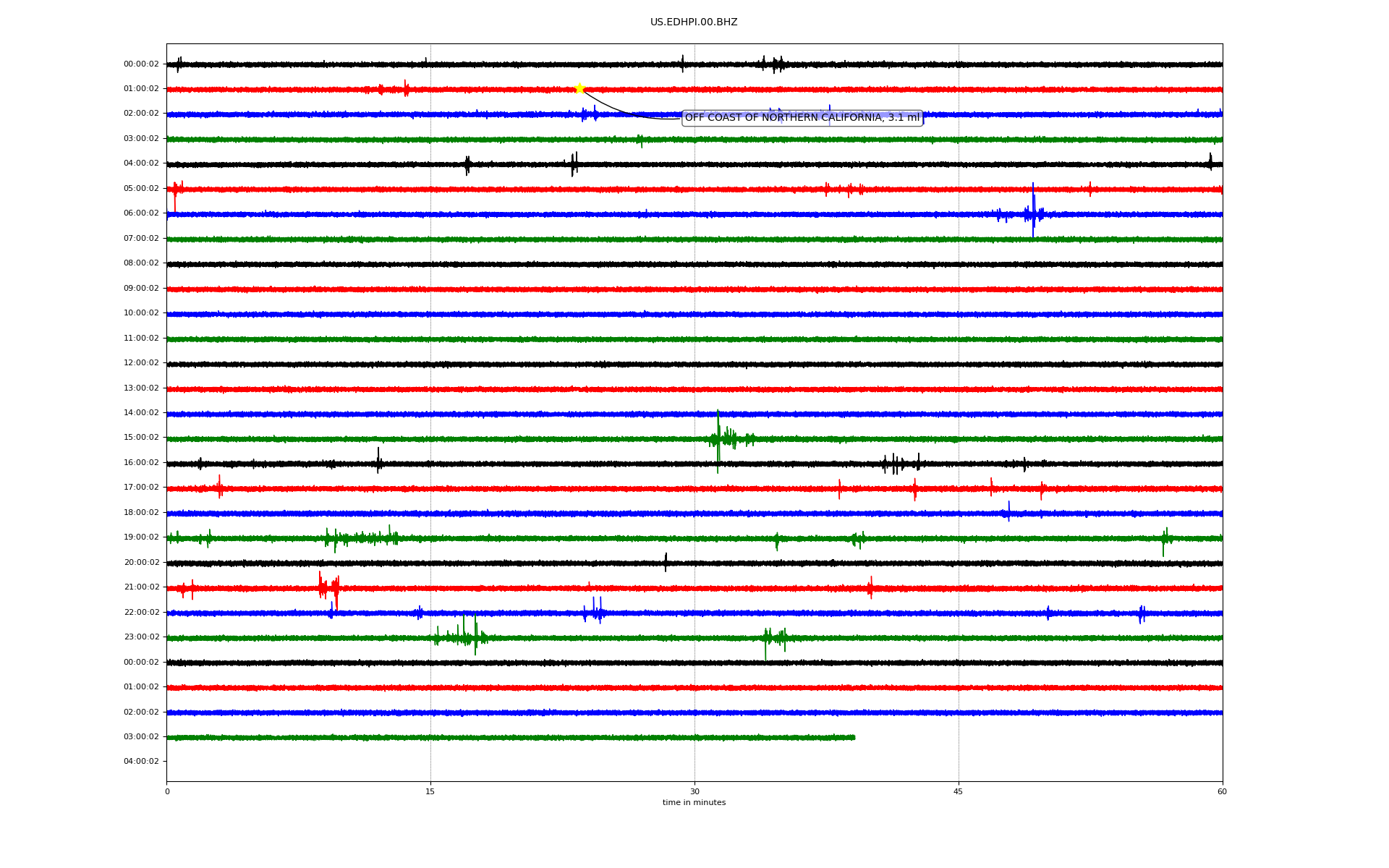
Task: Click the plot title US.EDHPI.00.BHZ
Action: point(694,22)
